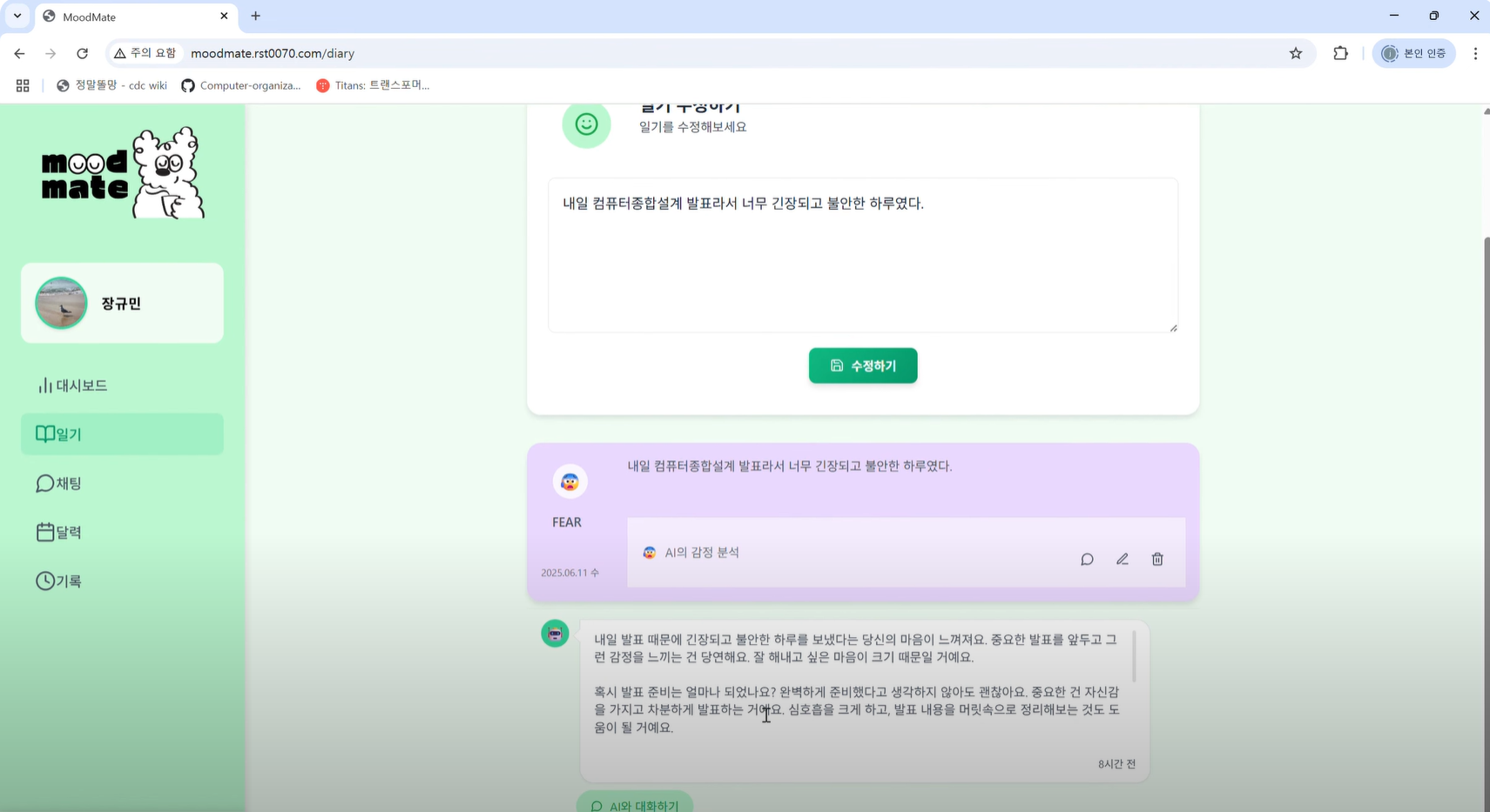Click the MoodMate logo in sidebar
The image size is (1490, 812).
tap(123, 173)
